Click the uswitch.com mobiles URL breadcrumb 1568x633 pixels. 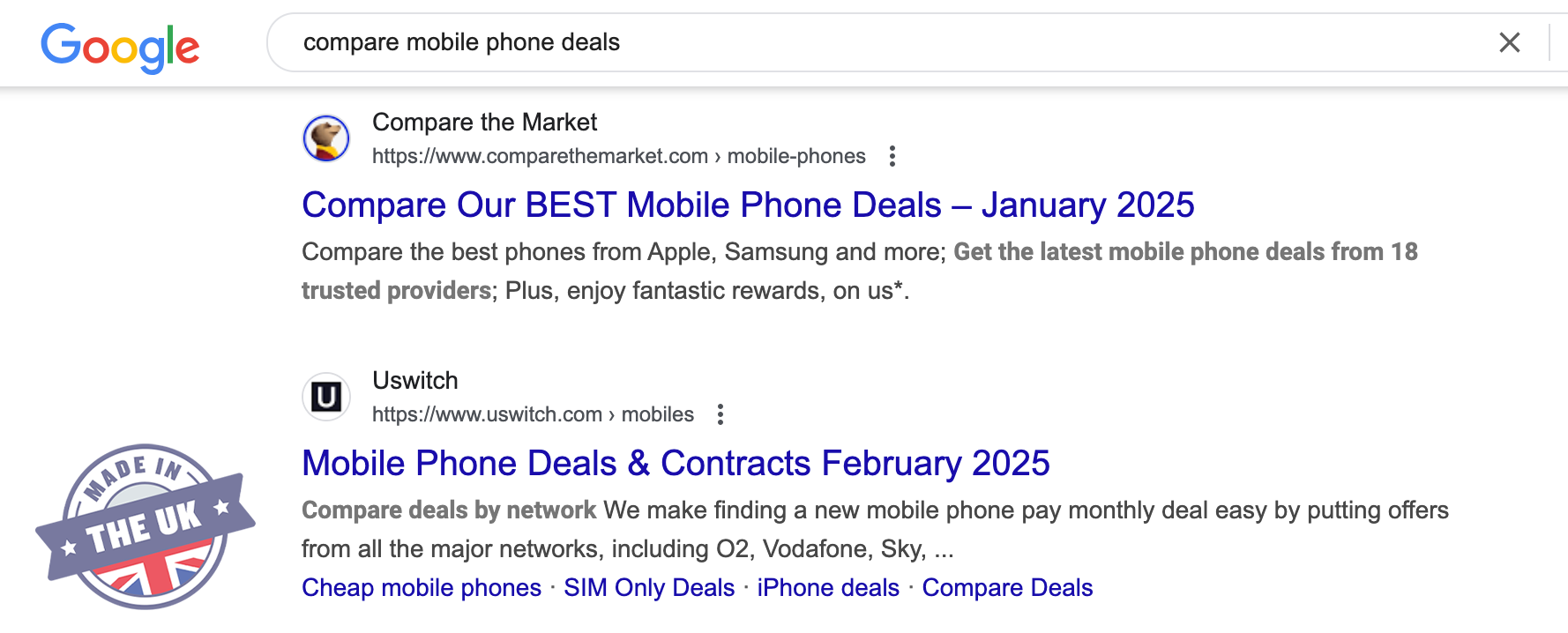point(533,414)
